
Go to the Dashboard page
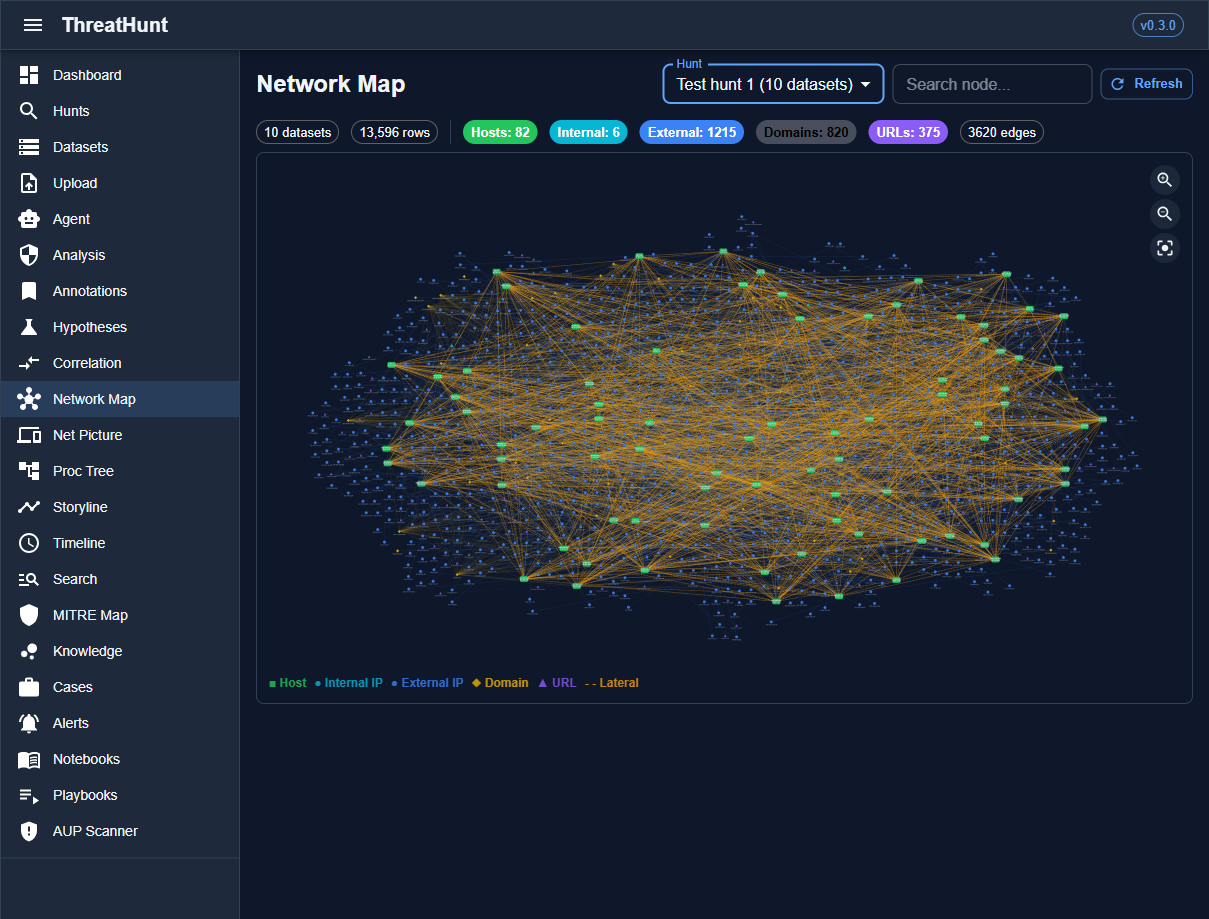pyautogui.click(x=87, y=75)
